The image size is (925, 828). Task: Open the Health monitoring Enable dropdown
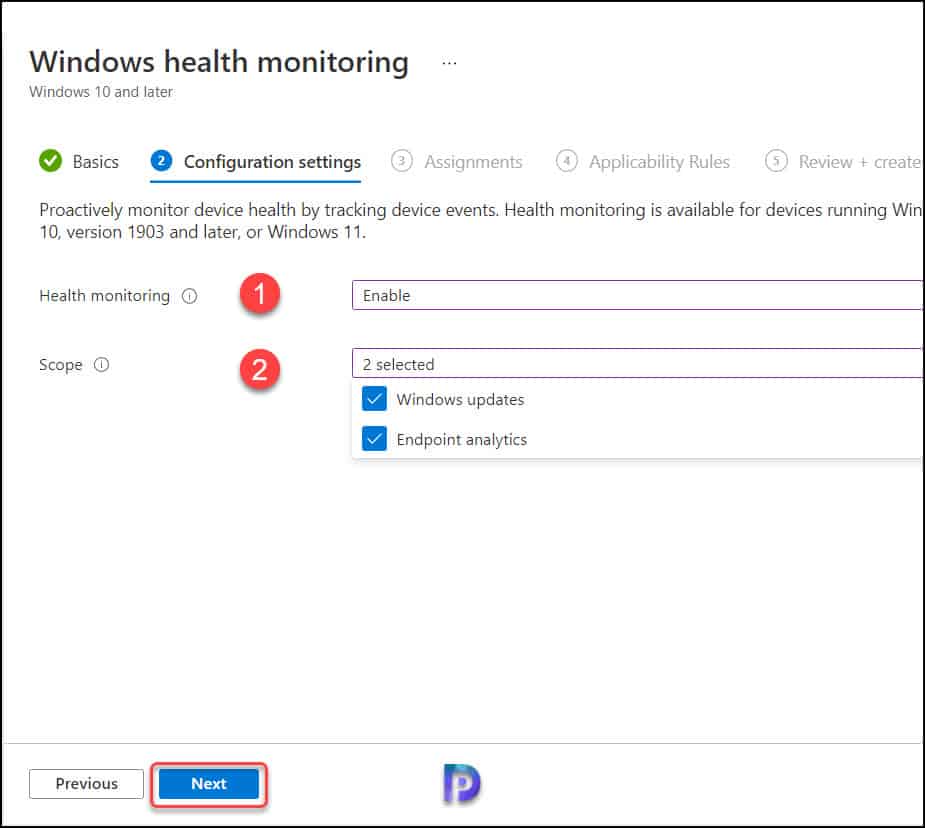pyautogui.click(x=637, y=295)
